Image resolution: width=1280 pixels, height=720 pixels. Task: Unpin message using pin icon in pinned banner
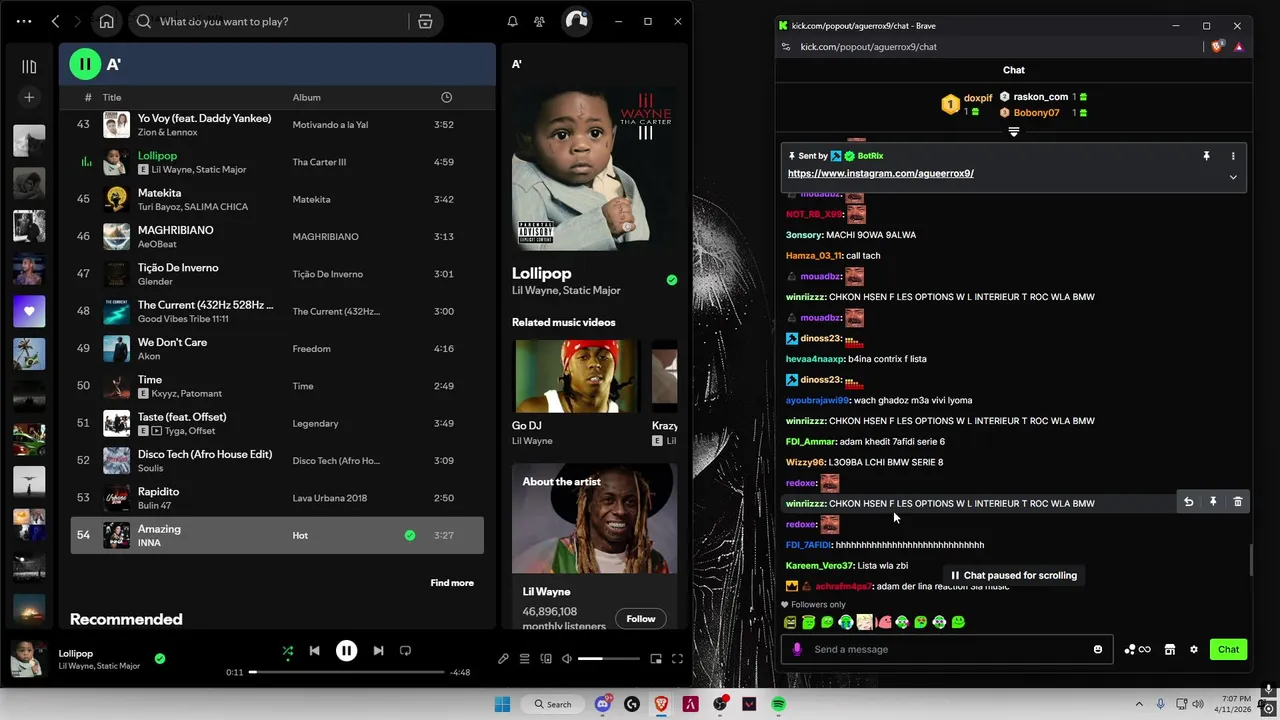[x=1206, y=156]
